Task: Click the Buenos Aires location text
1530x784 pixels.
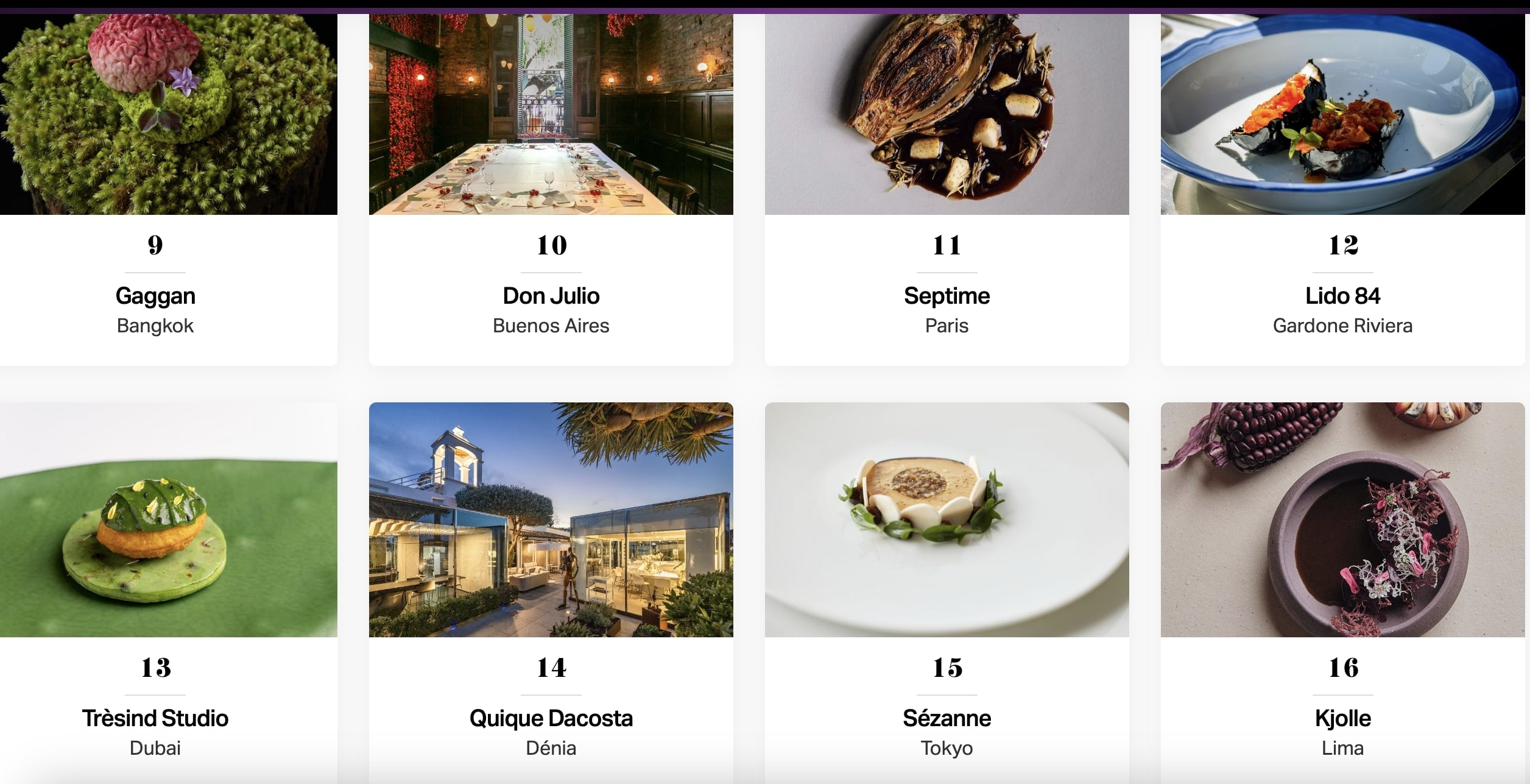Action: (551, 326)
